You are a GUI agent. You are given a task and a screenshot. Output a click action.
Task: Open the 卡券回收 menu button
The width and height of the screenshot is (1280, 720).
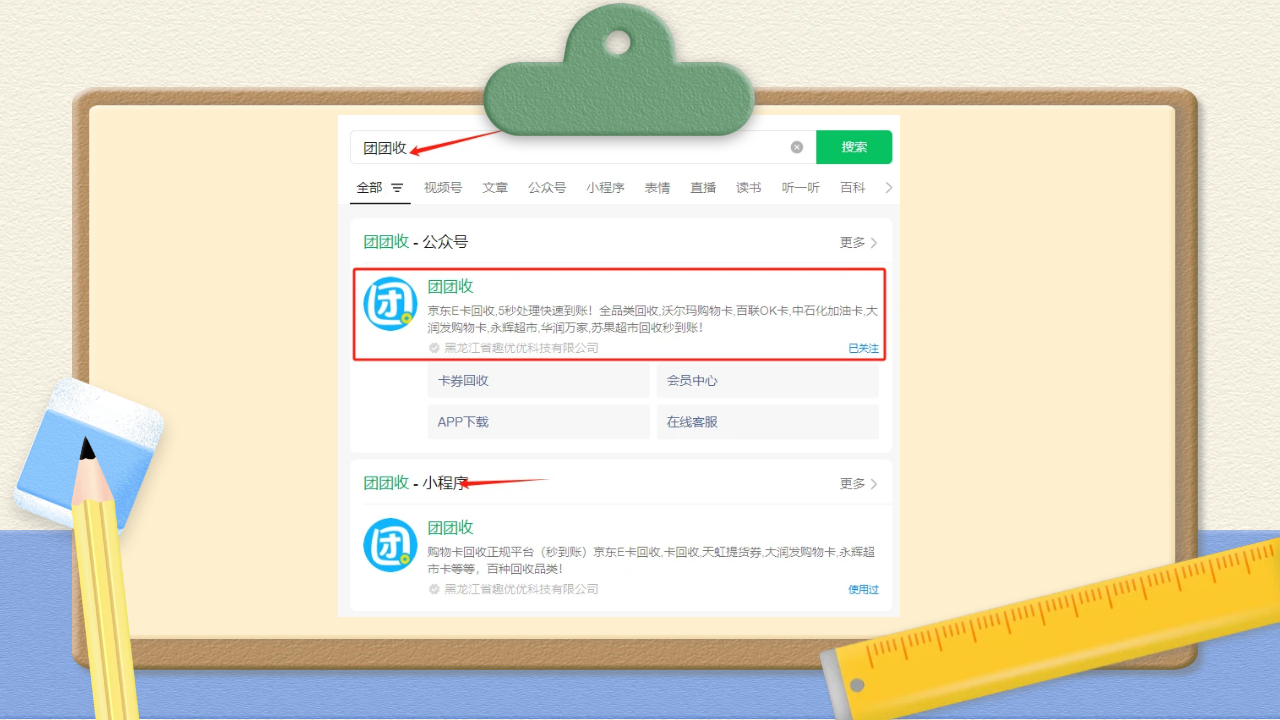pyautogui.click(x=539, y=381)
